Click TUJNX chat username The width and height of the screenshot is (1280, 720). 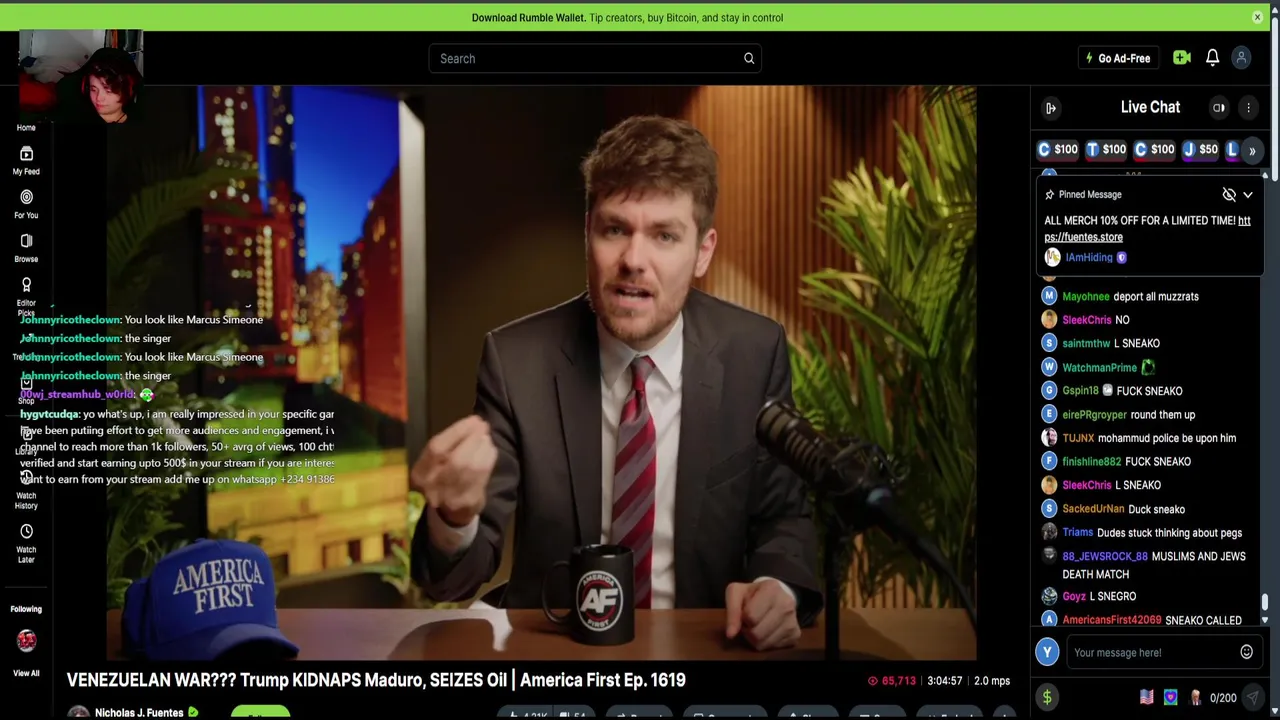1078,438
